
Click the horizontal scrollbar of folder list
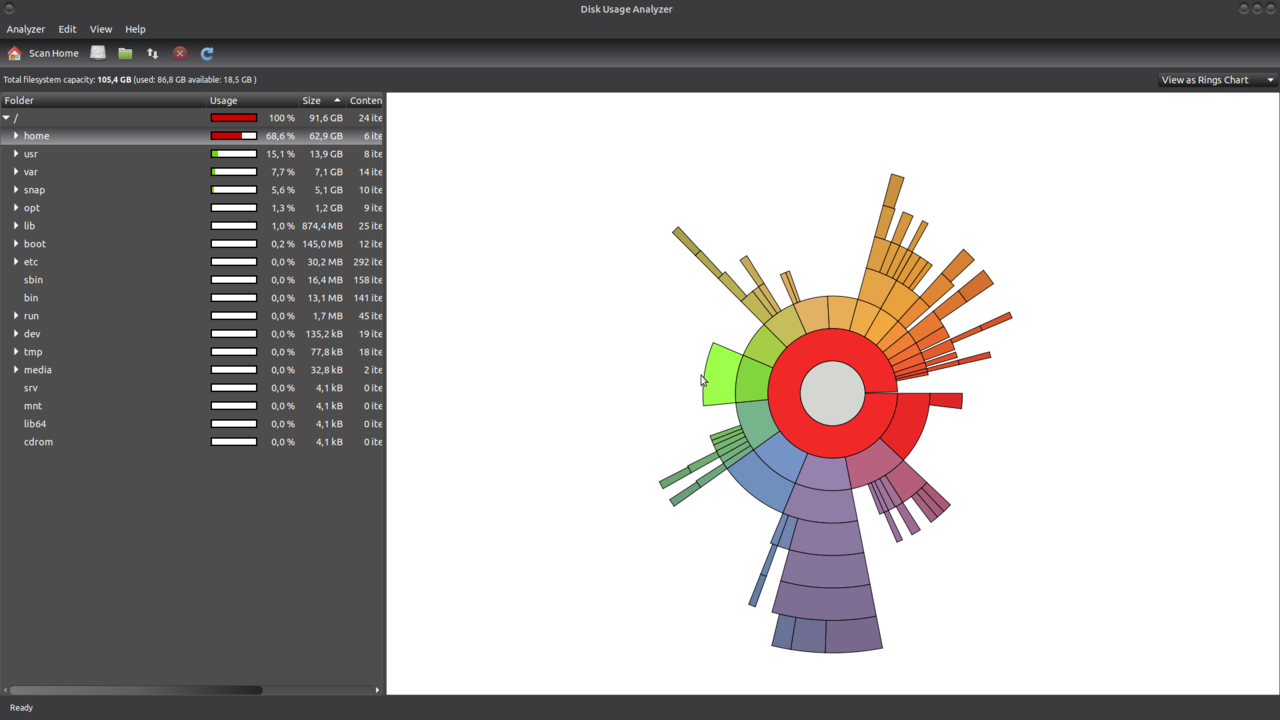pyautogui.click(x=136, y=690)
